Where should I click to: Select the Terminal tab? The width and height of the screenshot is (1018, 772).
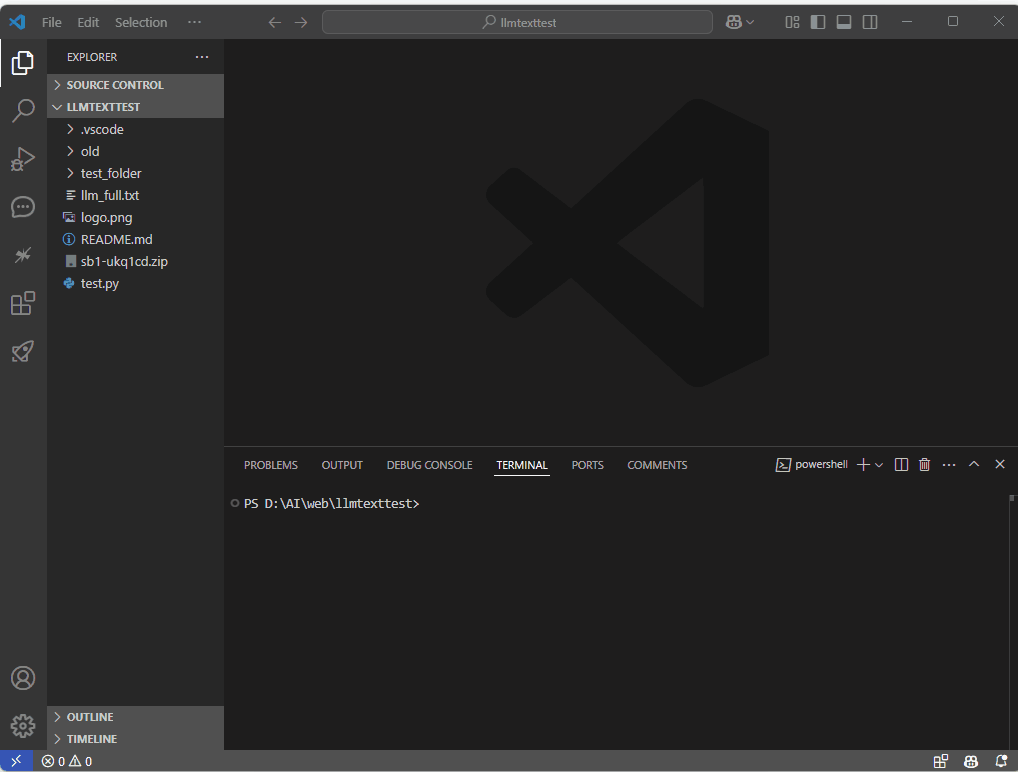(522, 465)
